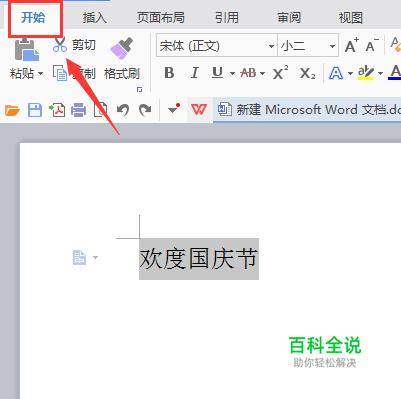The width and height of the screenshot is (401, 399).
Task: Click the 剪切 label text
Action: 84,45
